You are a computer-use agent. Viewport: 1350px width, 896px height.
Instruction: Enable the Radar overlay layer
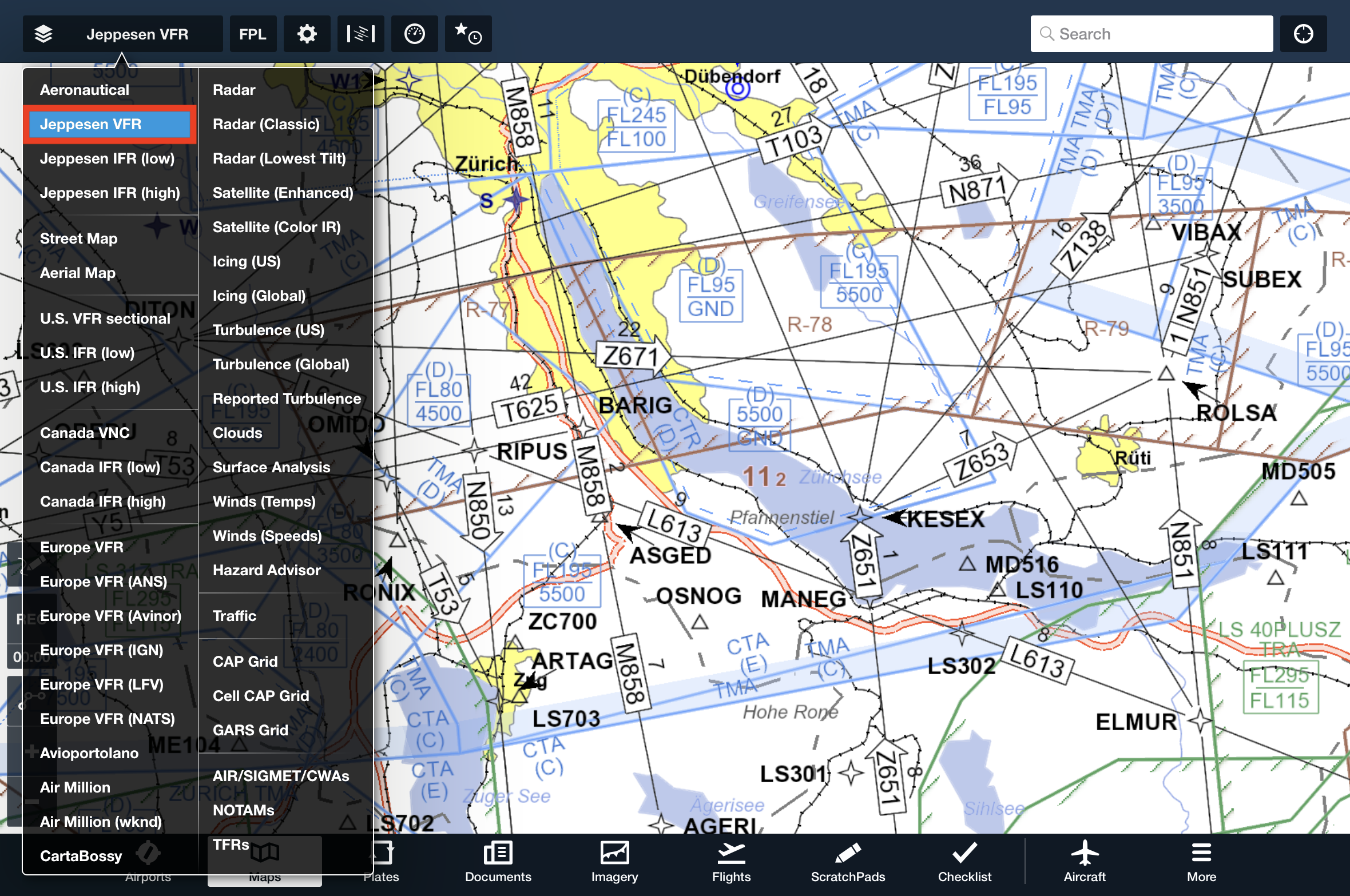[234, 90]
